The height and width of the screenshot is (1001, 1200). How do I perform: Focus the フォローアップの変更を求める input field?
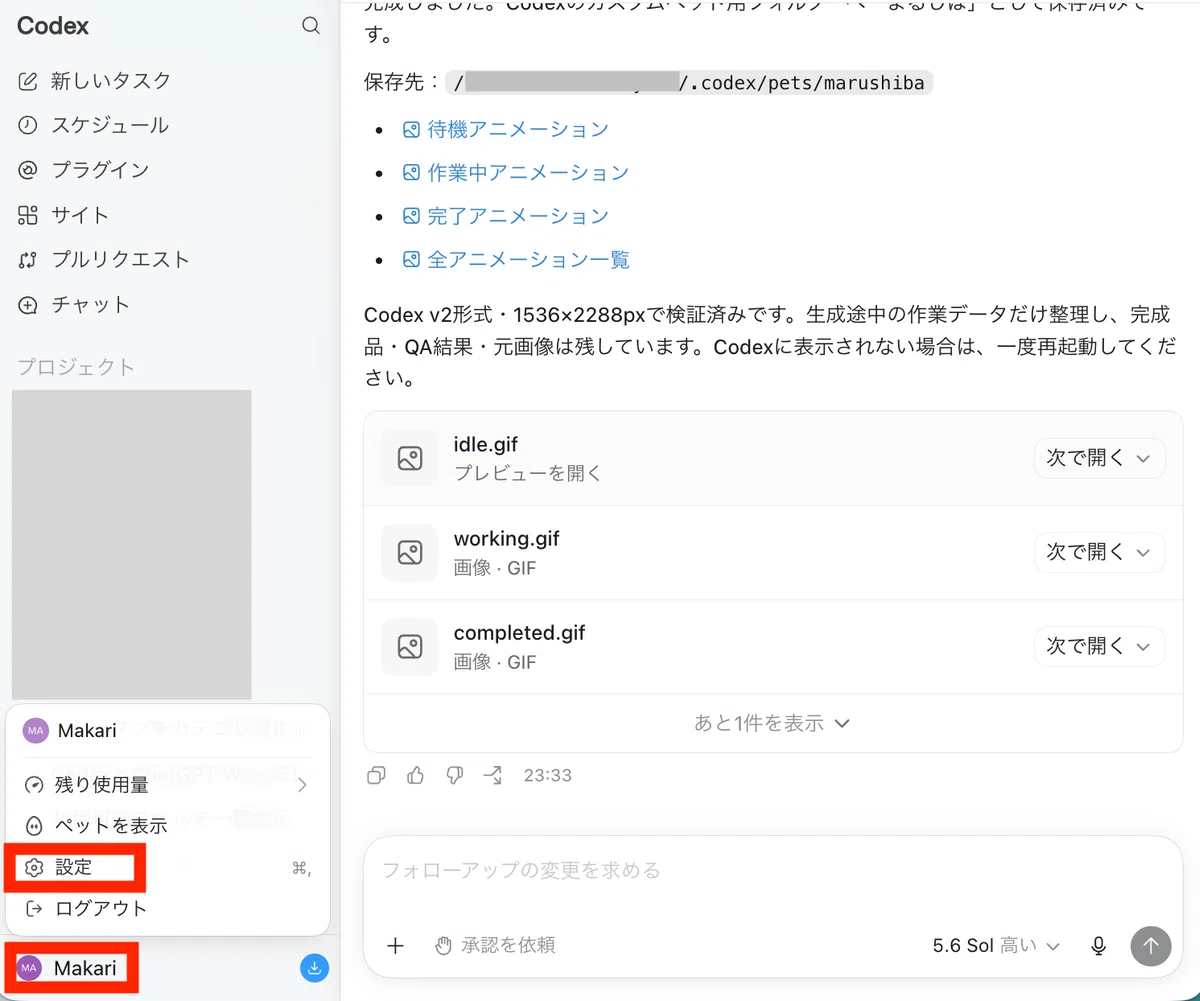(x=772, y=871)
